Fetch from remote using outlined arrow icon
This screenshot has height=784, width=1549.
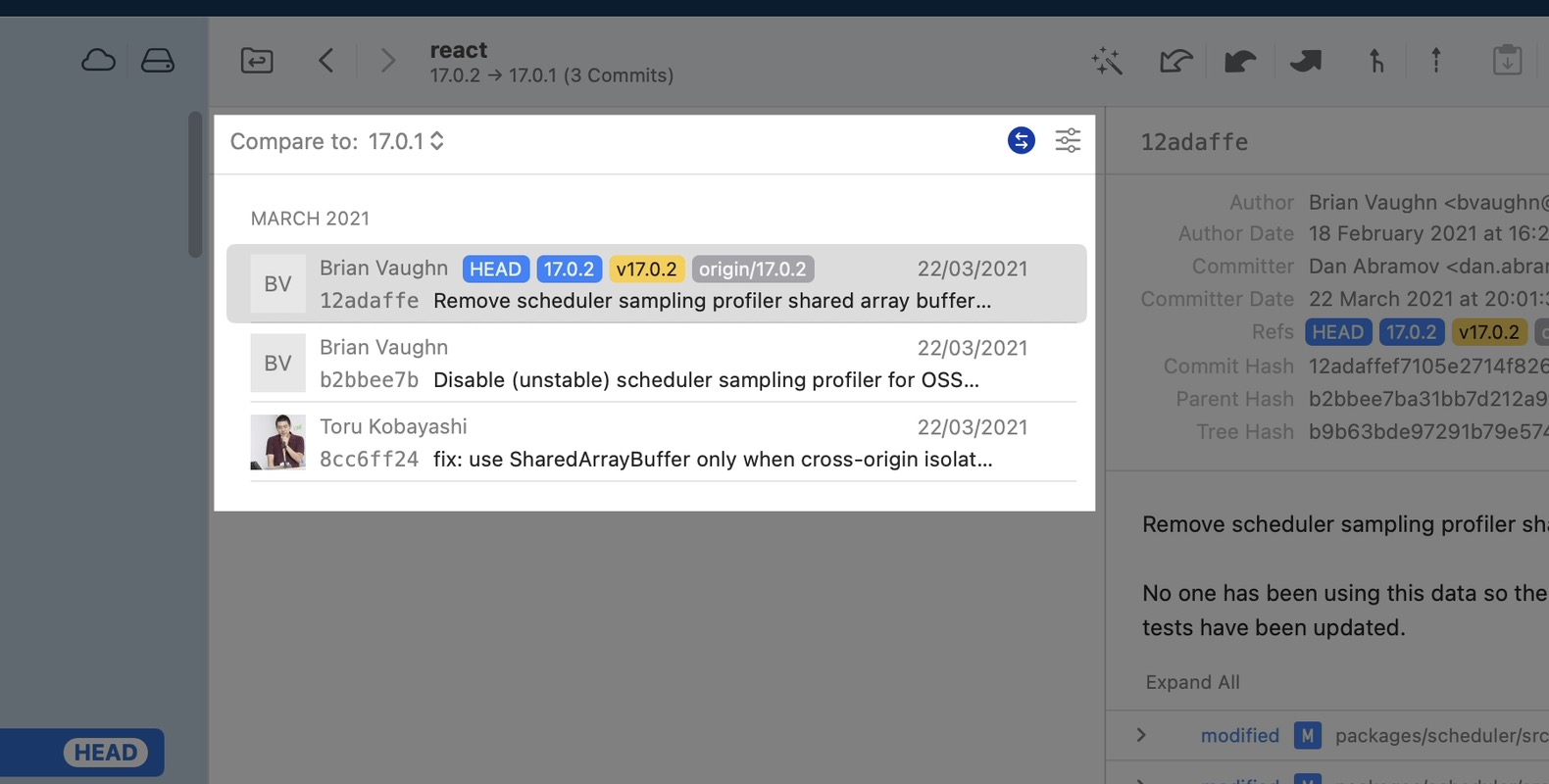1175,61
